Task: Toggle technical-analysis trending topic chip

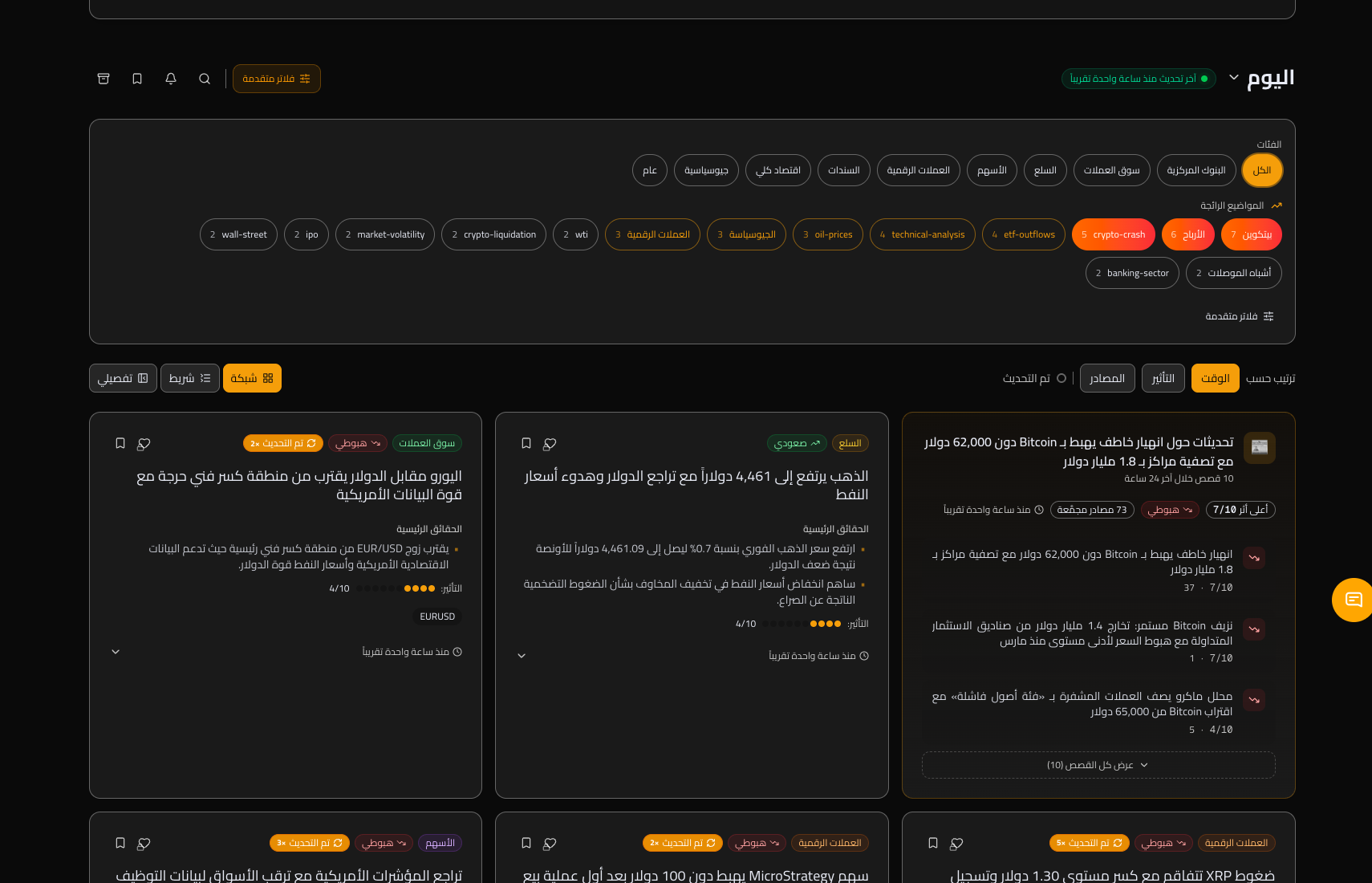Action: (x=923, y=234)
